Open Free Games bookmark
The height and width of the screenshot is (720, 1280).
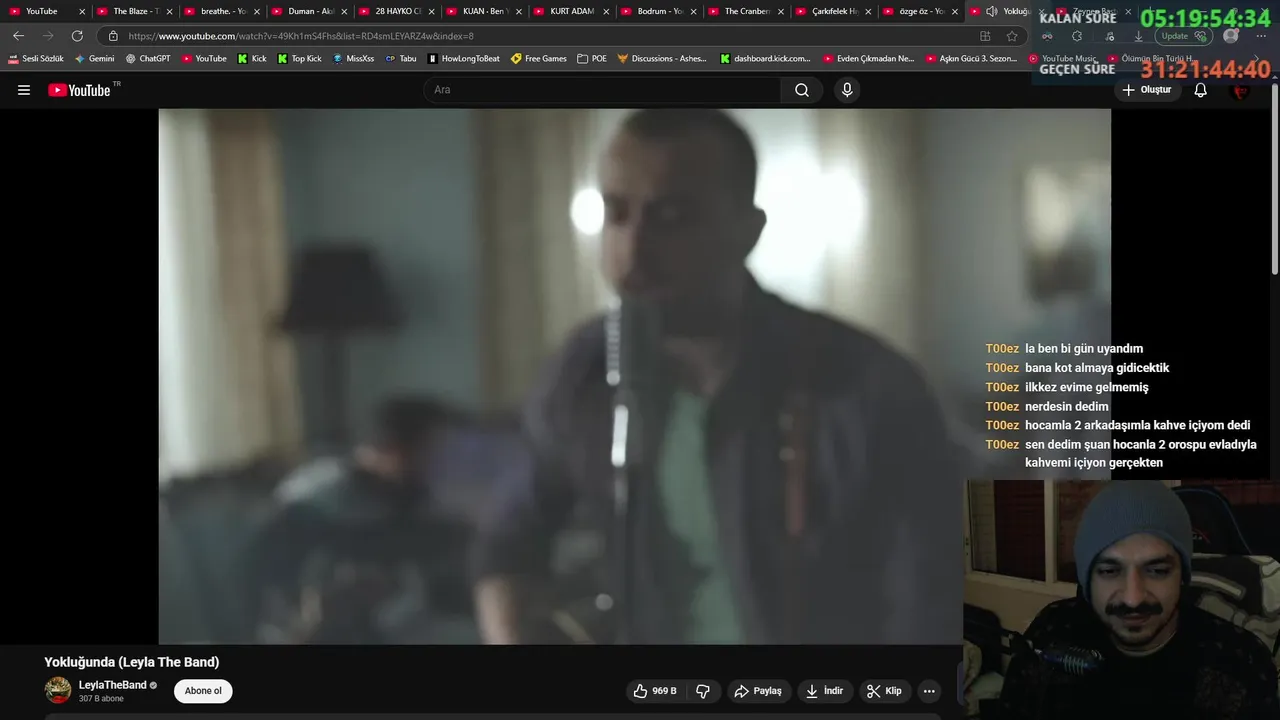[x=539, y=59]
